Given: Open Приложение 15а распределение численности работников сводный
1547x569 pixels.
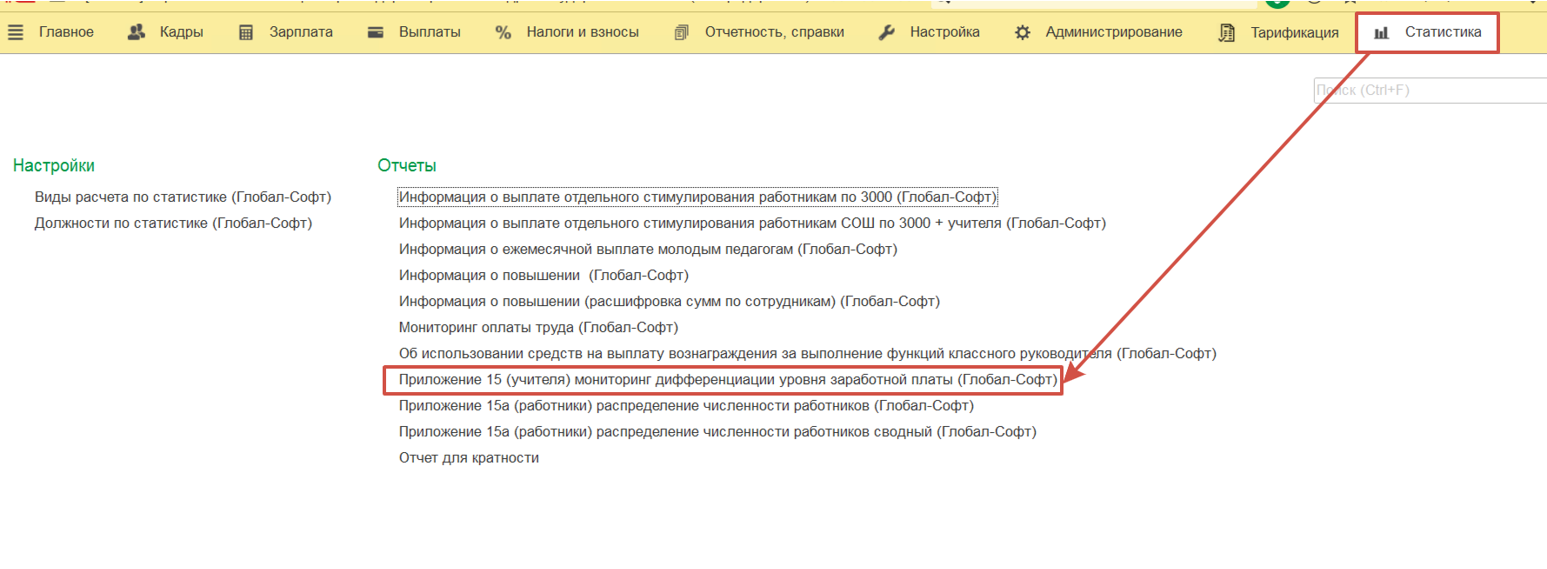Looking at the screenshot, I should coord(717,432).
